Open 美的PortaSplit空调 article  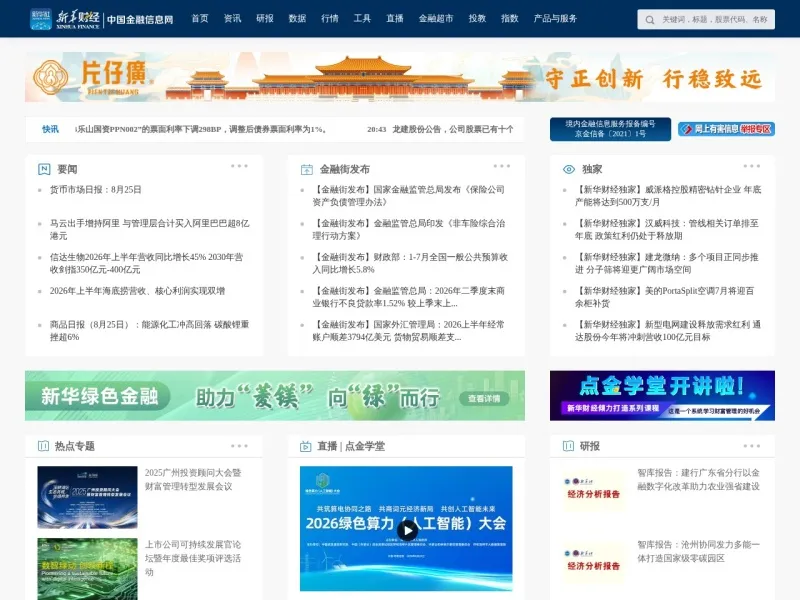click(x=664, y=297)
